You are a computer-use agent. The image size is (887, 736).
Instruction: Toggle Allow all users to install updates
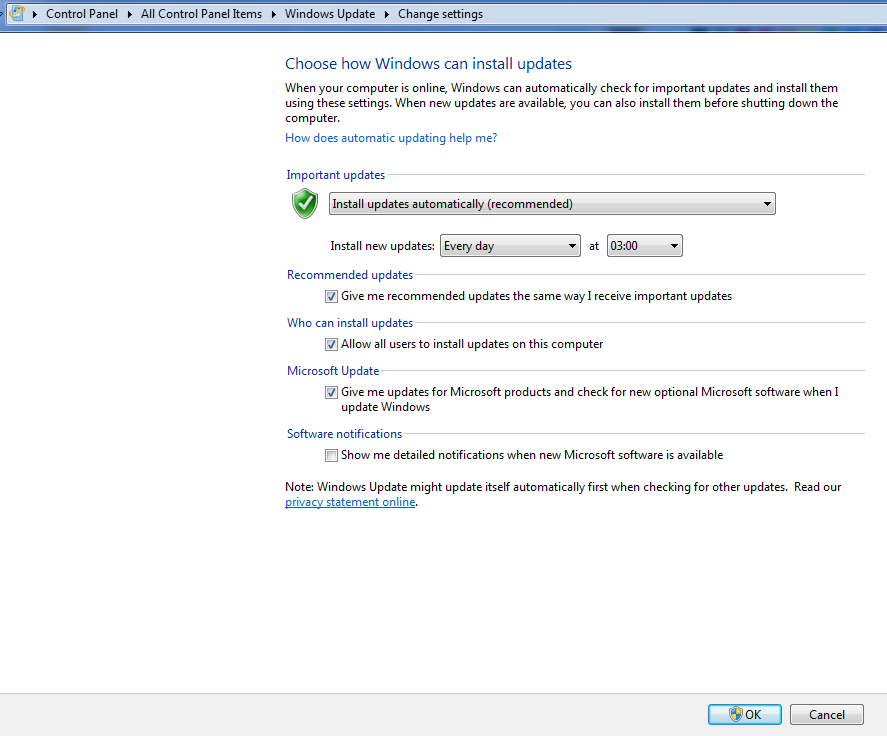point(331,345)
